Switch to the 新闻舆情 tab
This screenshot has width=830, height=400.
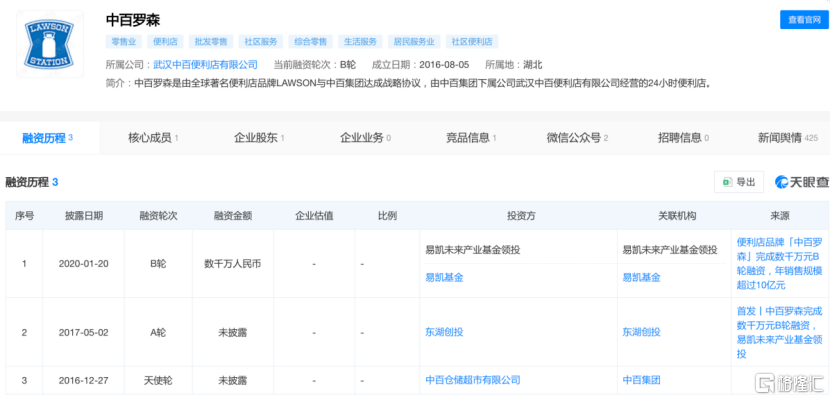pos(788,138)
